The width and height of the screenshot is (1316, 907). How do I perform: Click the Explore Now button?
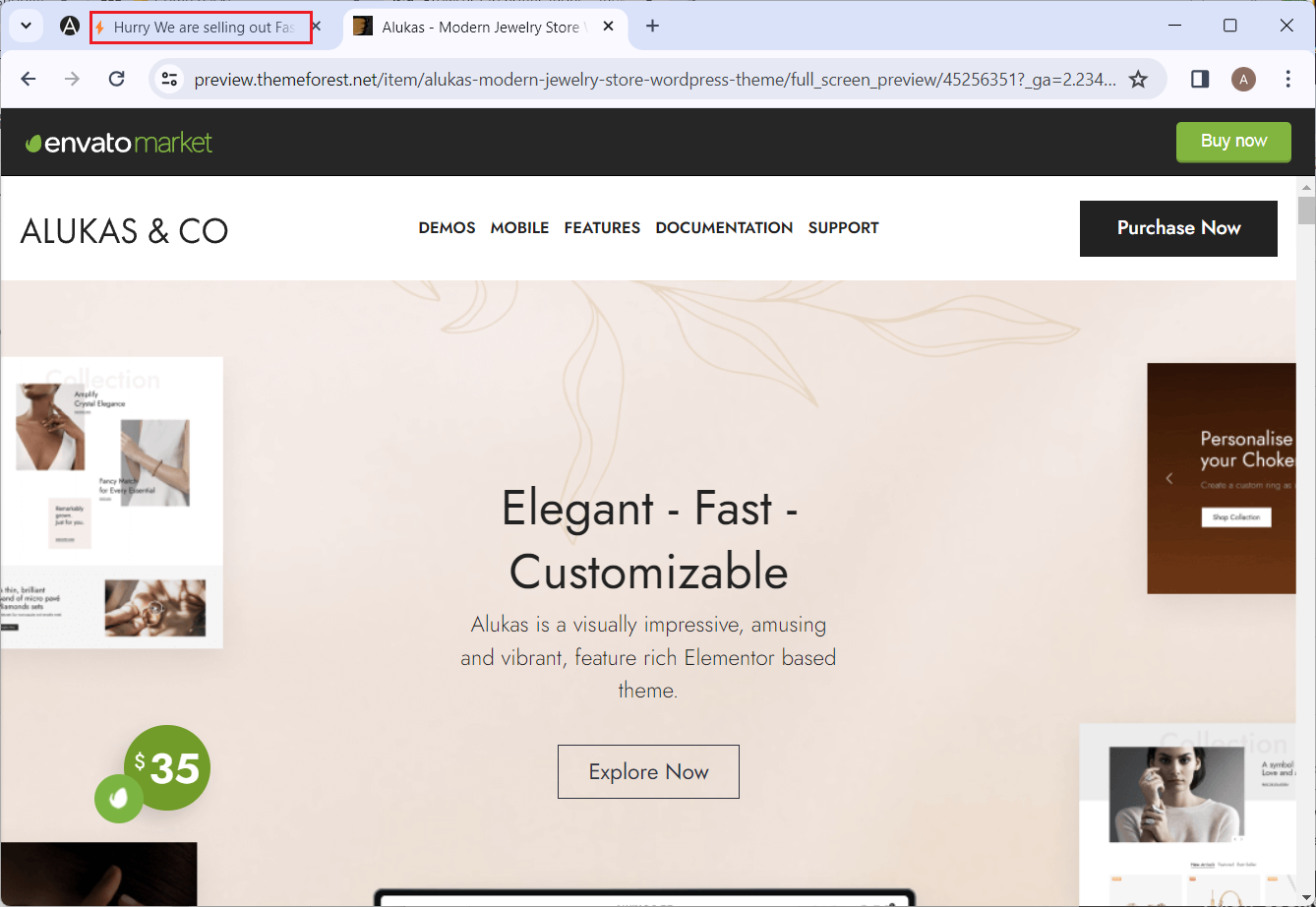(x=648, y=772)
